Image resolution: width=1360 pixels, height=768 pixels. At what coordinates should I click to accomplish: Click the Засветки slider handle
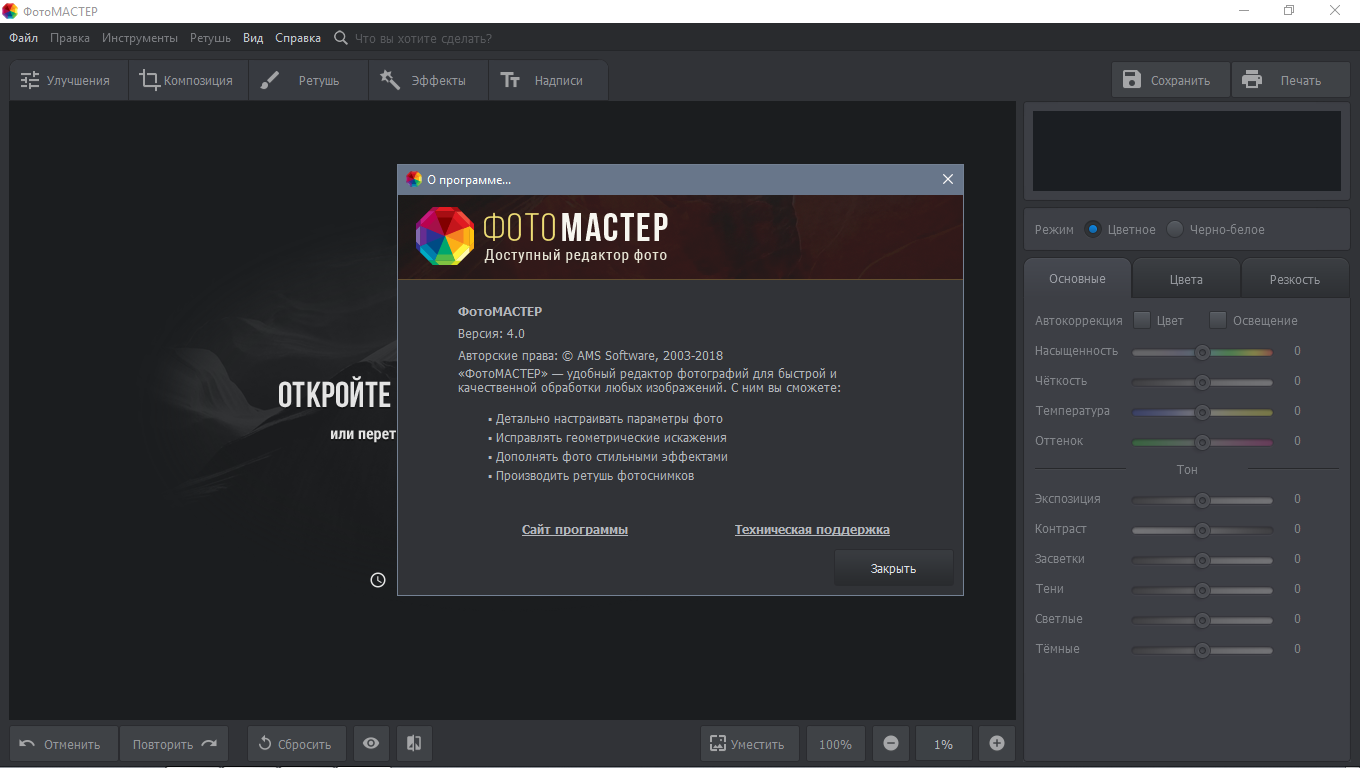tap(1202, 560)
